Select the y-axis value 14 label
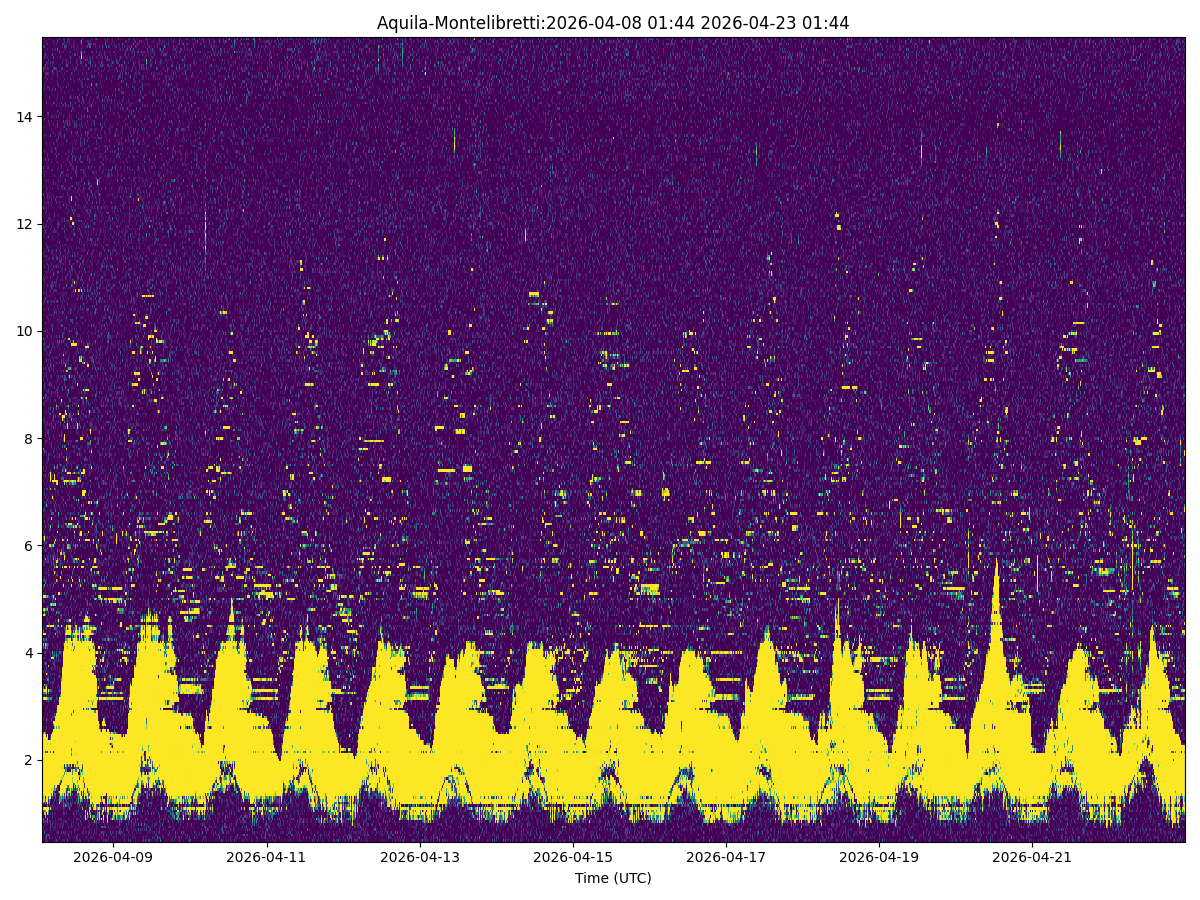This screenshot has width=1200, height=900. (25, 117)
